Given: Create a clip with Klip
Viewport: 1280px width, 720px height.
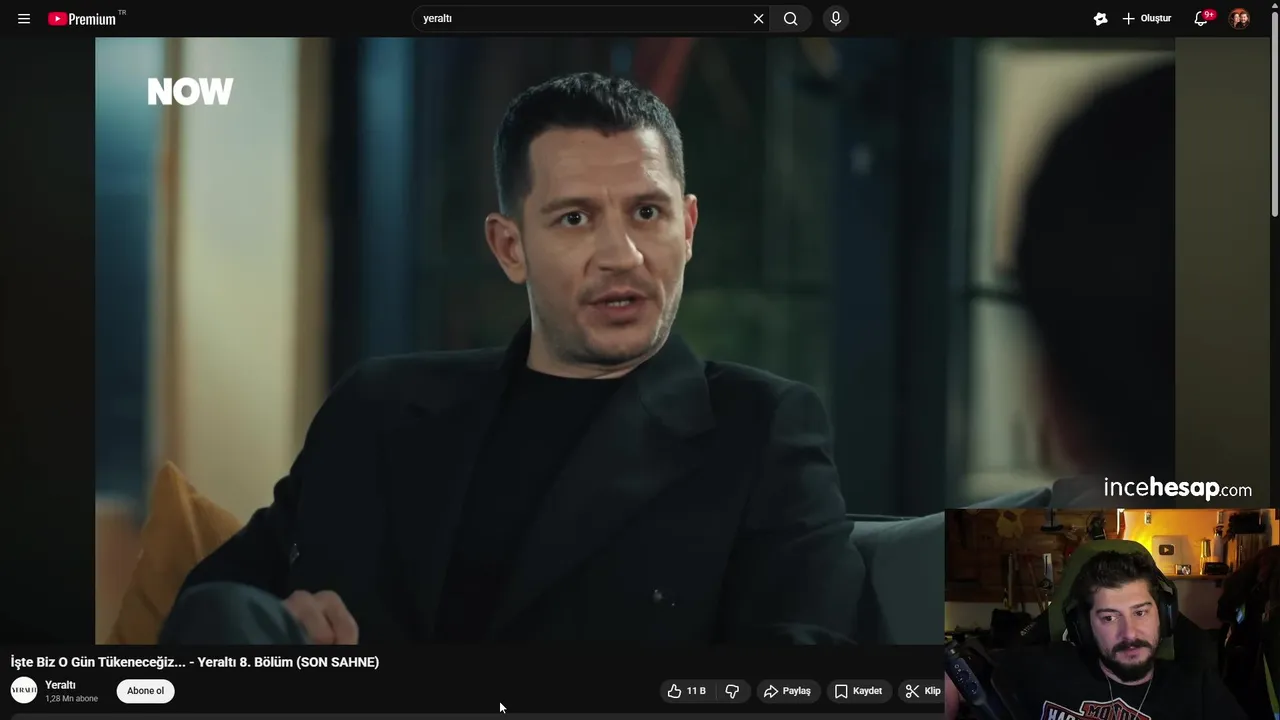Looking at the screenshot, I should 922,691.
